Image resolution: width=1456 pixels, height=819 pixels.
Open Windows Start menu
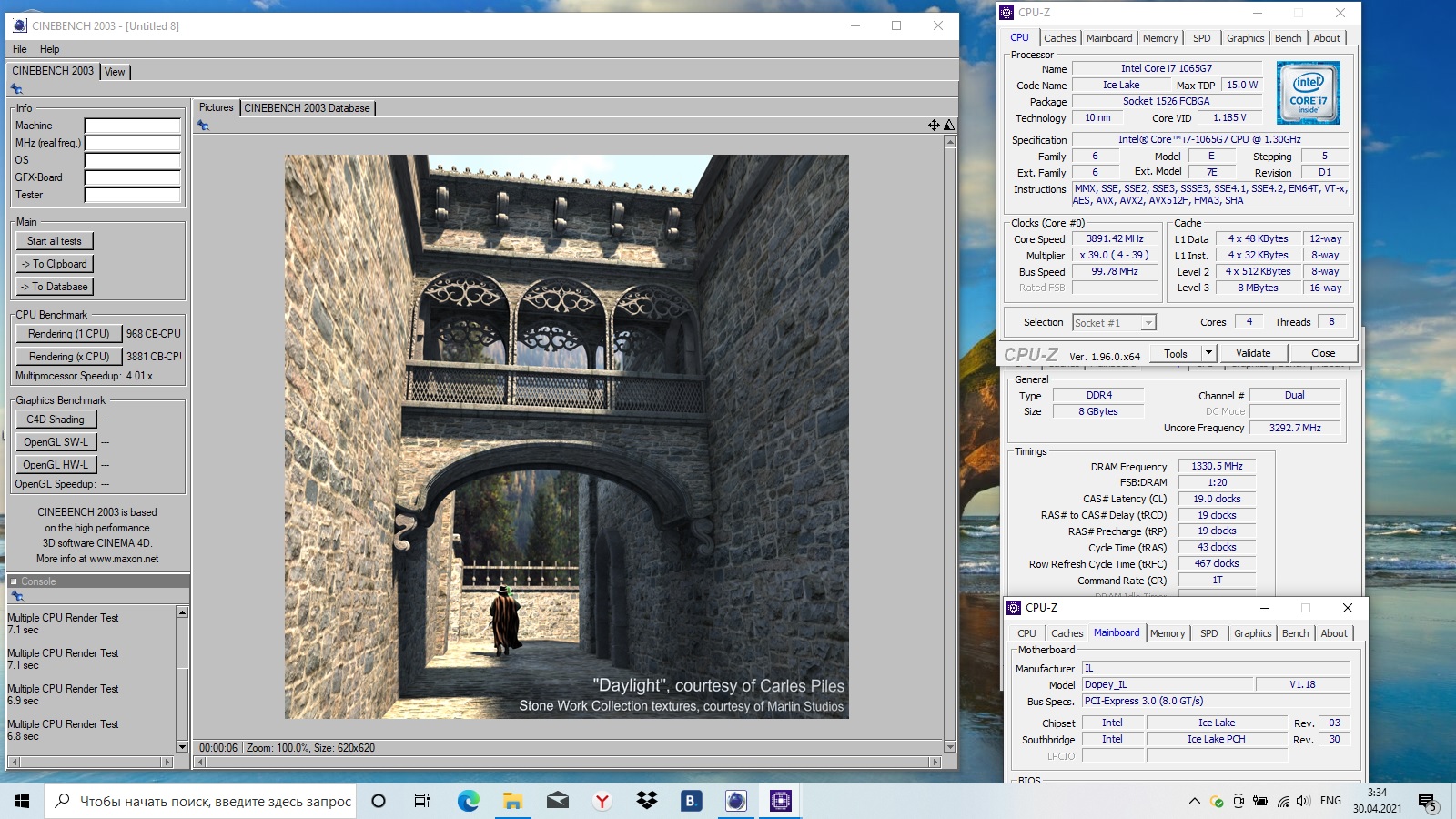[22, 801]
